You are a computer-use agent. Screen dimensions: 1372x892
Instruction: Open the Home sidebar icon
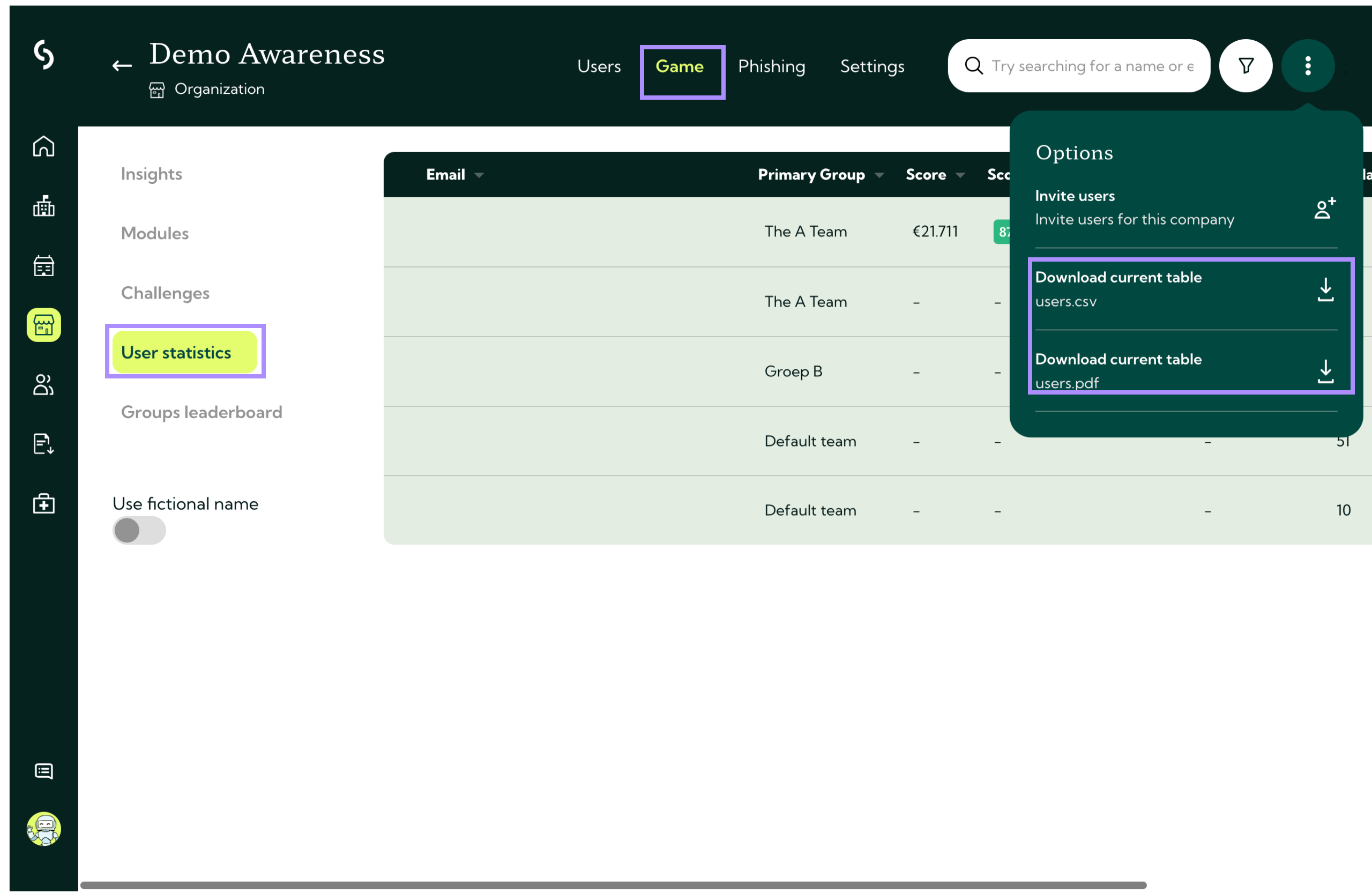point(44,146)
